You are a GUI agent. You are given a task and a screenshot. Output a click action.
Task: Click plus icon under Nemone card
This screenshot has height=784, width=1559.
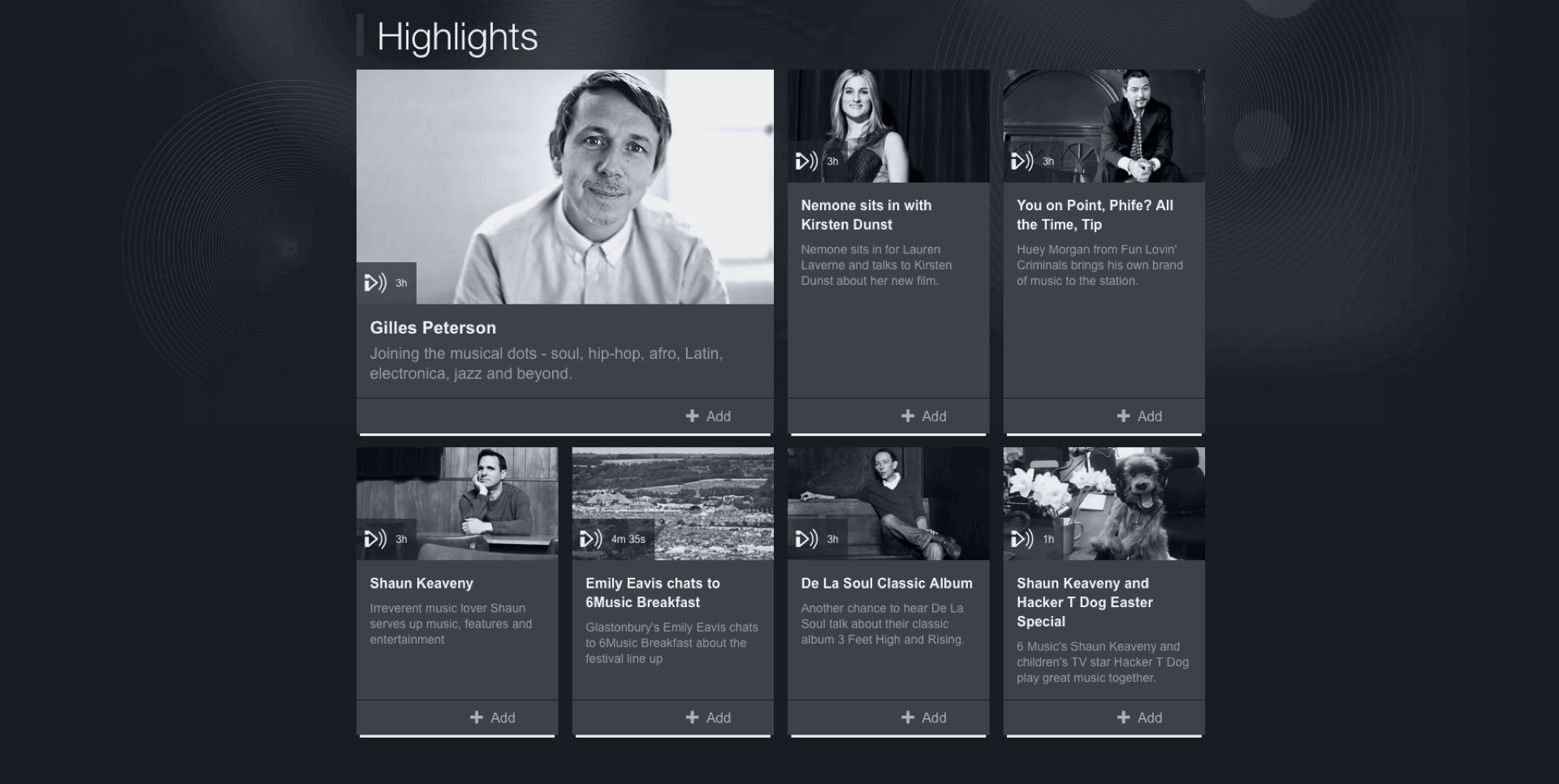click(908, 416)
